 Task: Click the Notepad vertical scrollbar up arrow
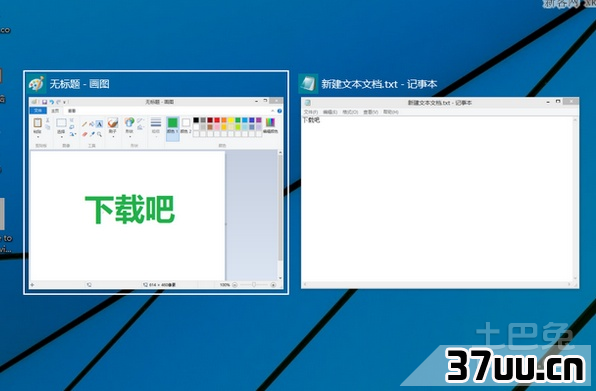coord(575,120)
